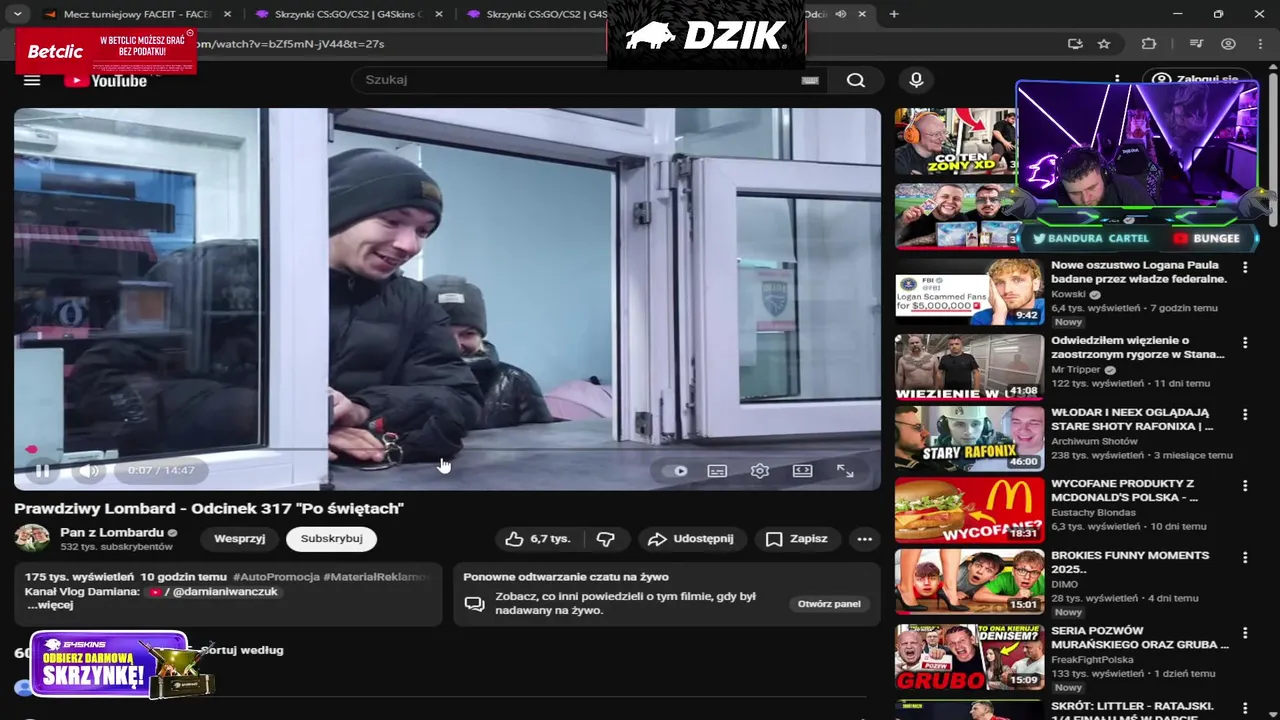Close the Betclic ad overlay

(x=190, y=33)
